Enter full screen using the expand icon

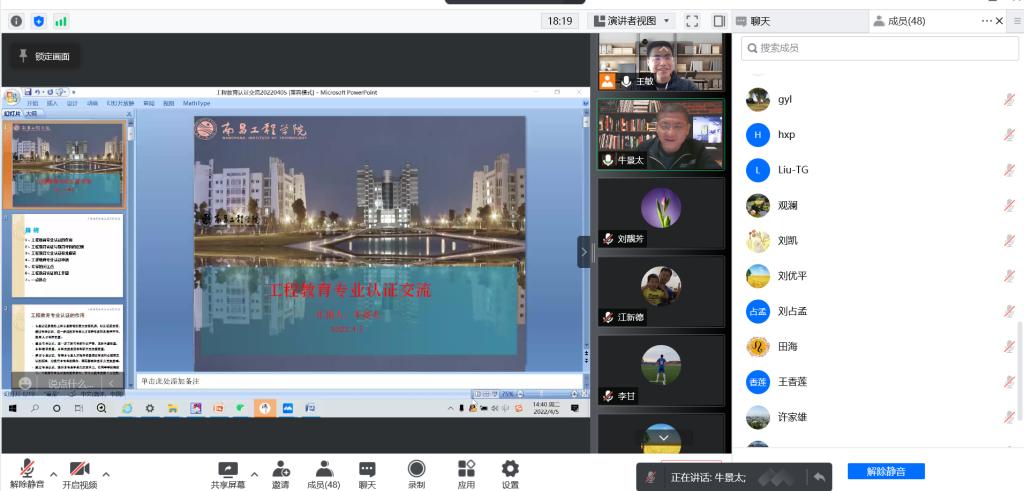point(692,21)
